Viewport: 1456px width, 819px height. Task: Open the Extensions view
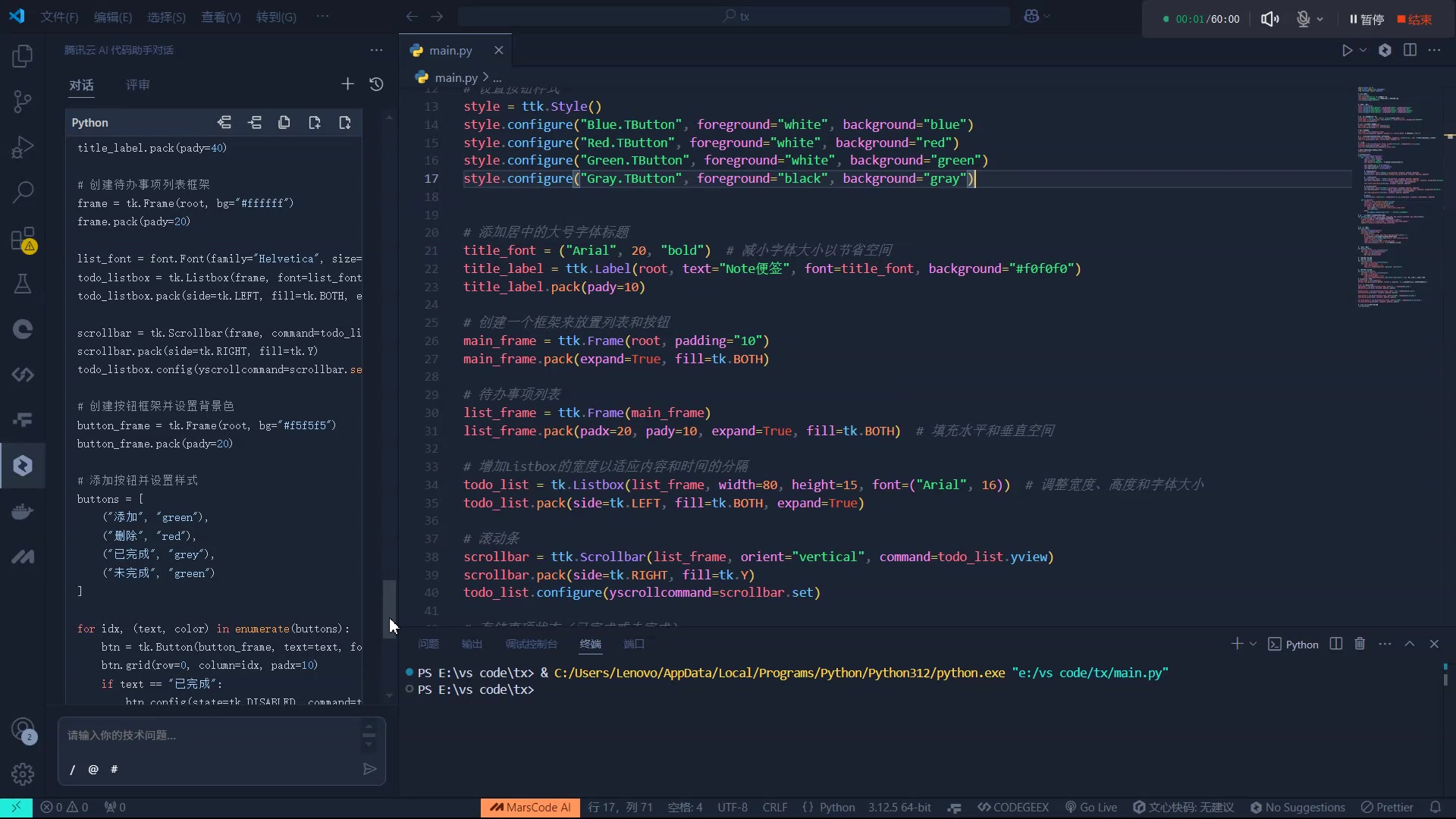pyautogui.click(x=23, y=239)
